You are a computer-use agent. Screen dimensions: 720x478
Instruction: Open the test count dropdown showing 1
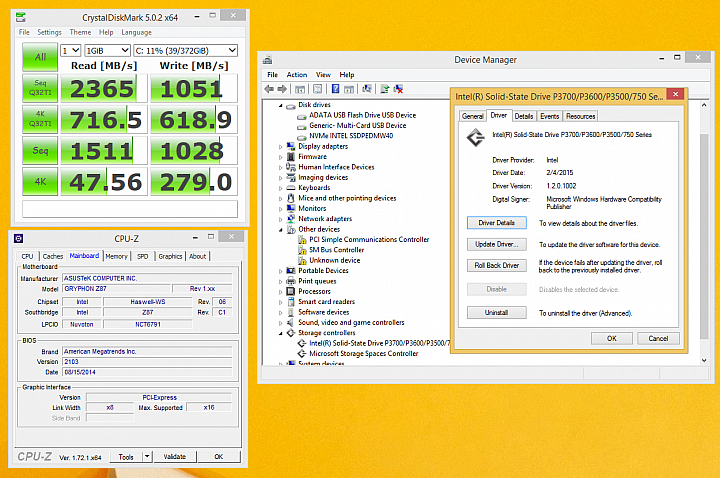(71, 51)
